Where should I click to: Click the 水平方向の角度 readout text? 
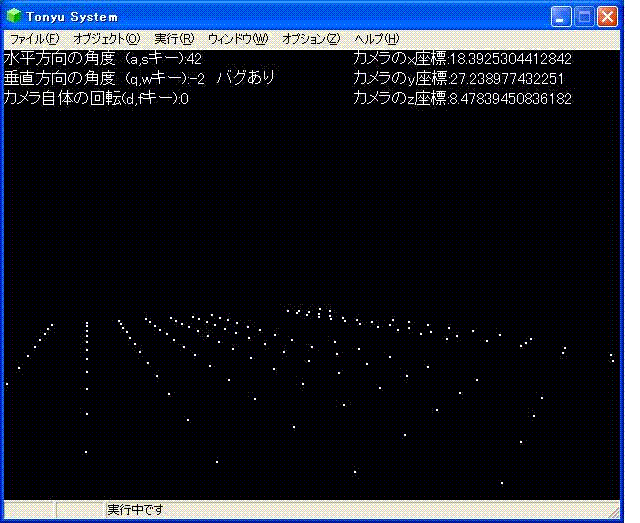pos(103,59)
